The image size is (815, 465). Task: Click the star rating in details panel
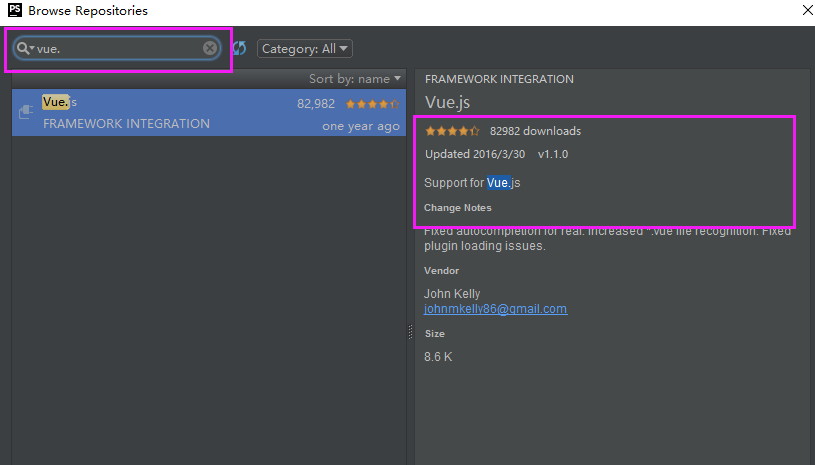pos(452,131)
